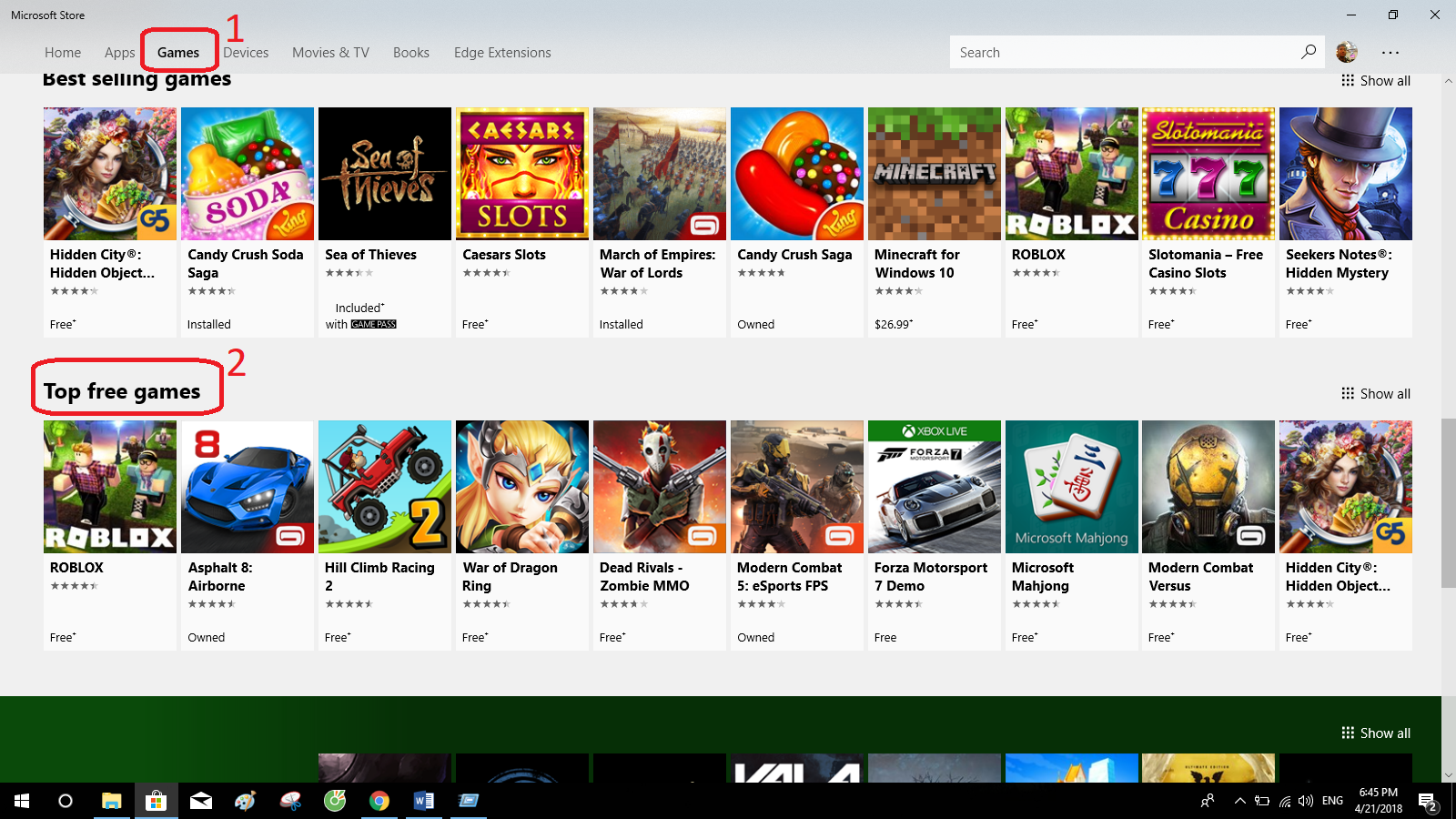The image size is (1456, 819).
Task: Click the search magnifier icon
Action: pos(1309,52)
